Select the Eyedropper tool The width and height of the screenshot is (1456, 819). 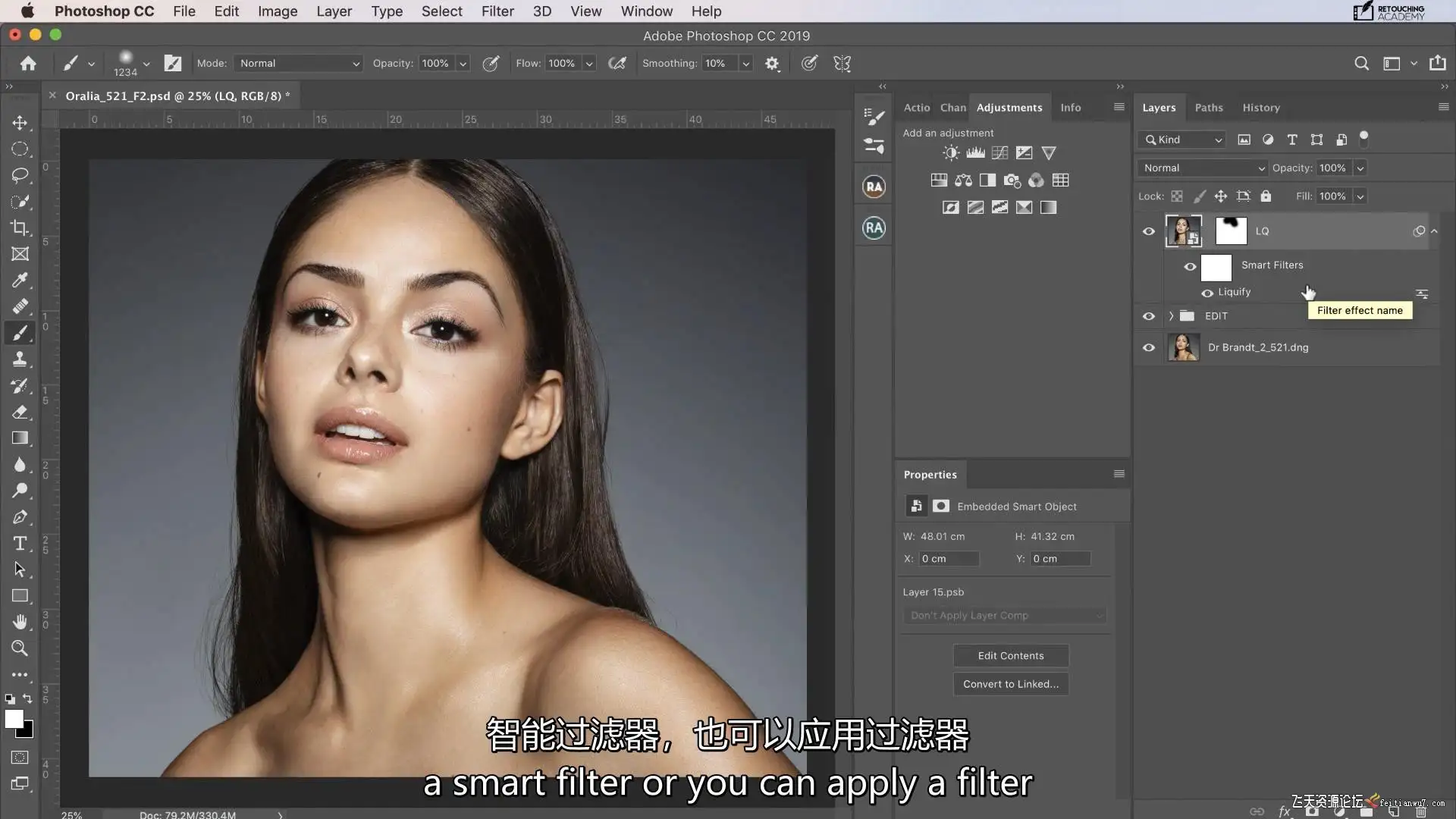20,281
